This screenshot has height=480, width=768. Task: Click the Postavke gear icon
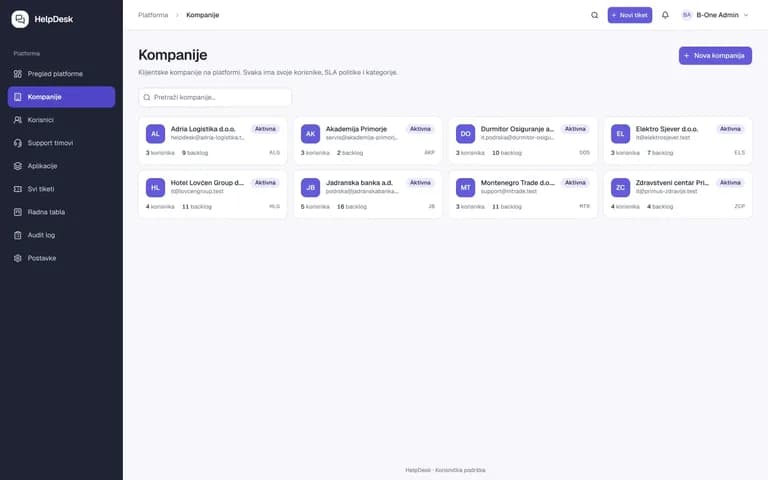tap(18, 258)
